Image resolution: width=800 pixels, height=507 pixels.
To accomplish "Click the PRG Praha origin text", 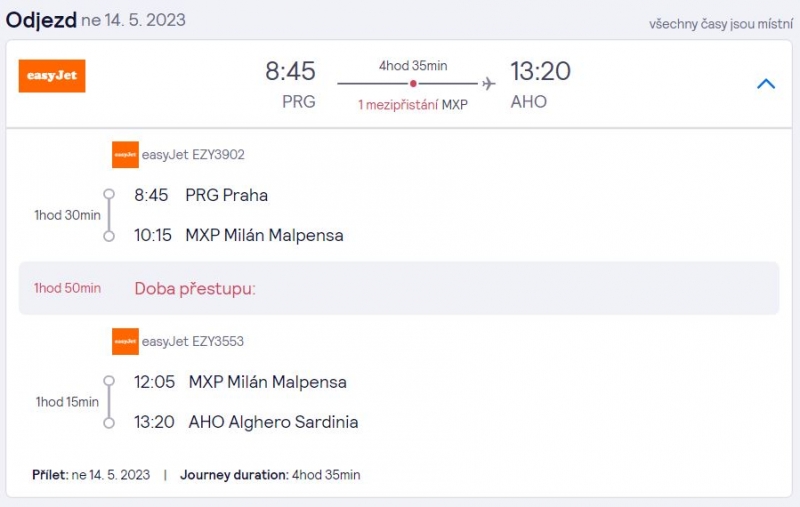I will click(x=227, y=195).
